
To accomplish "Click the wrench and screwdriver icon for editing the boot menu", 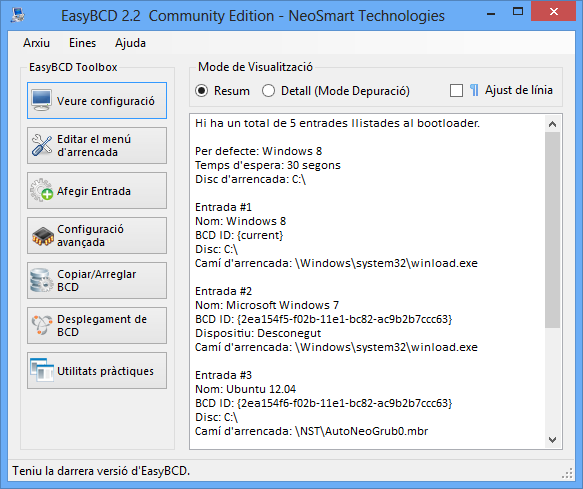I will click(x=42, y=145).
